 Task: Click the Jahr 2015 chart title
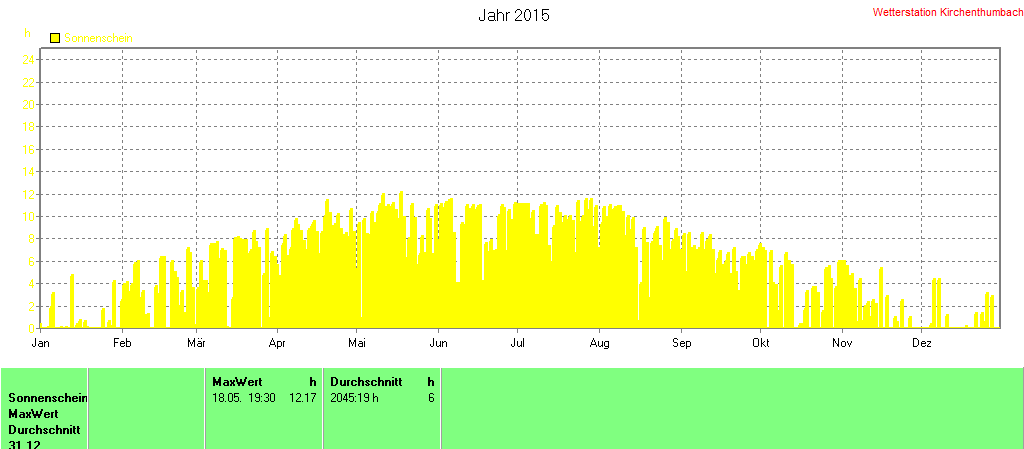click(x=514, y=16)
